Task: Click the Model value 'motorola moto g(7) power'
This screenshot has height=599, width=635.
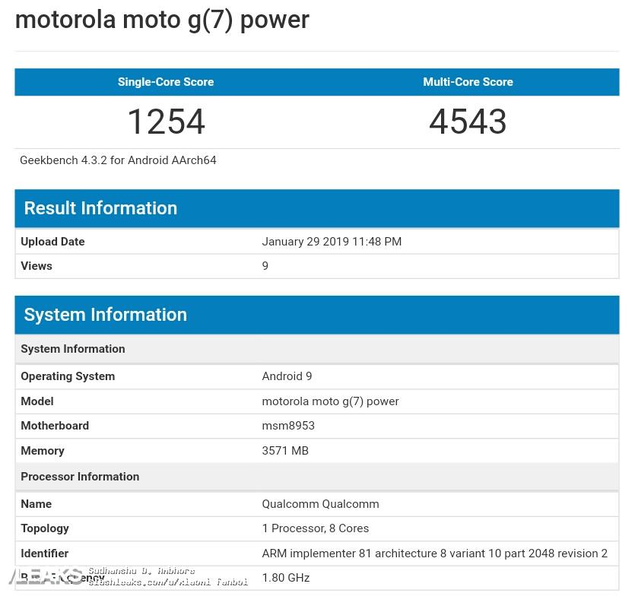Action: point(330,401)
